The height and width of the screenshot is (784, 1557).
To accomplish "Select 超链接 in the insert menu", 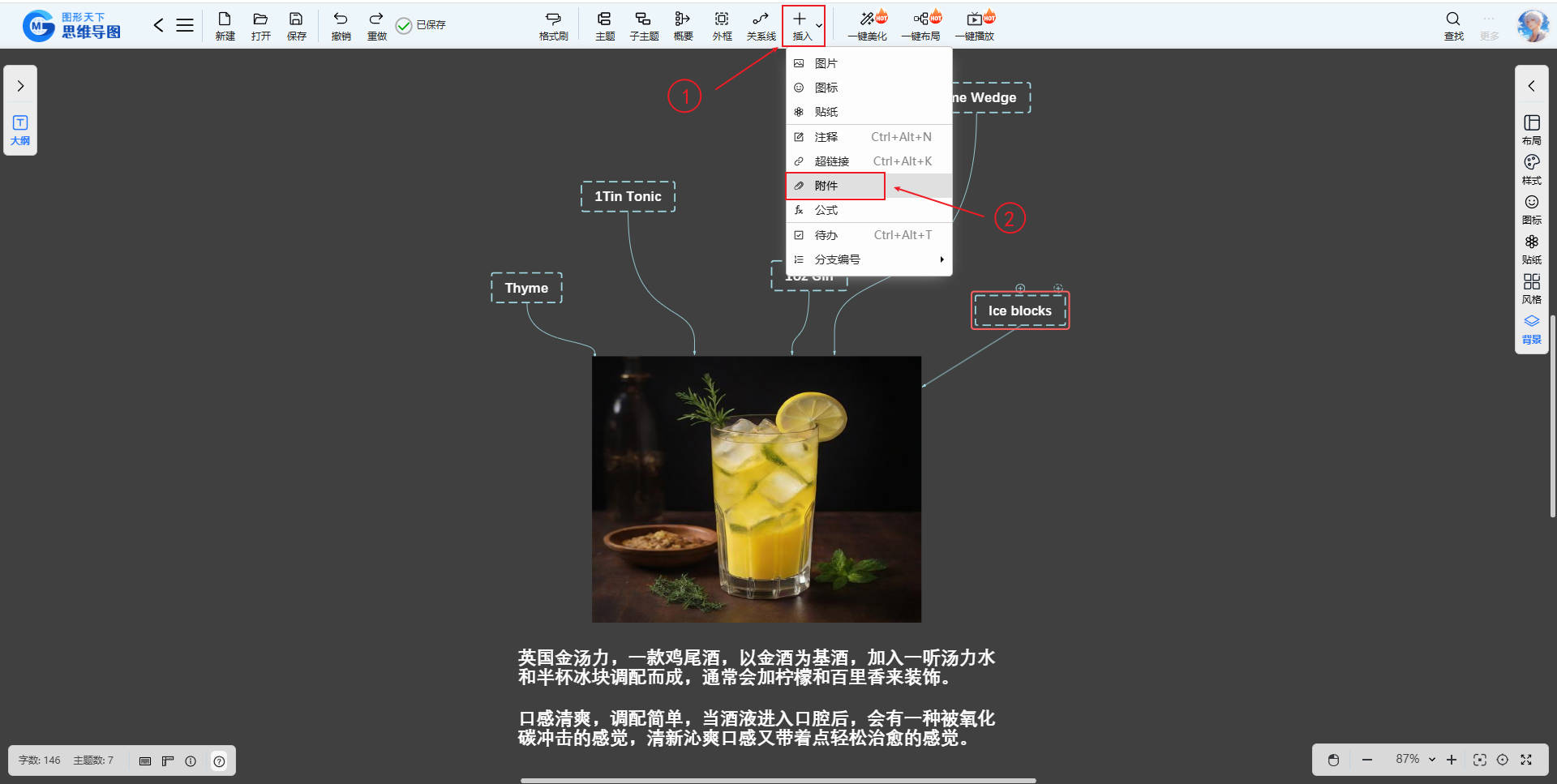I will coord(832,161).
